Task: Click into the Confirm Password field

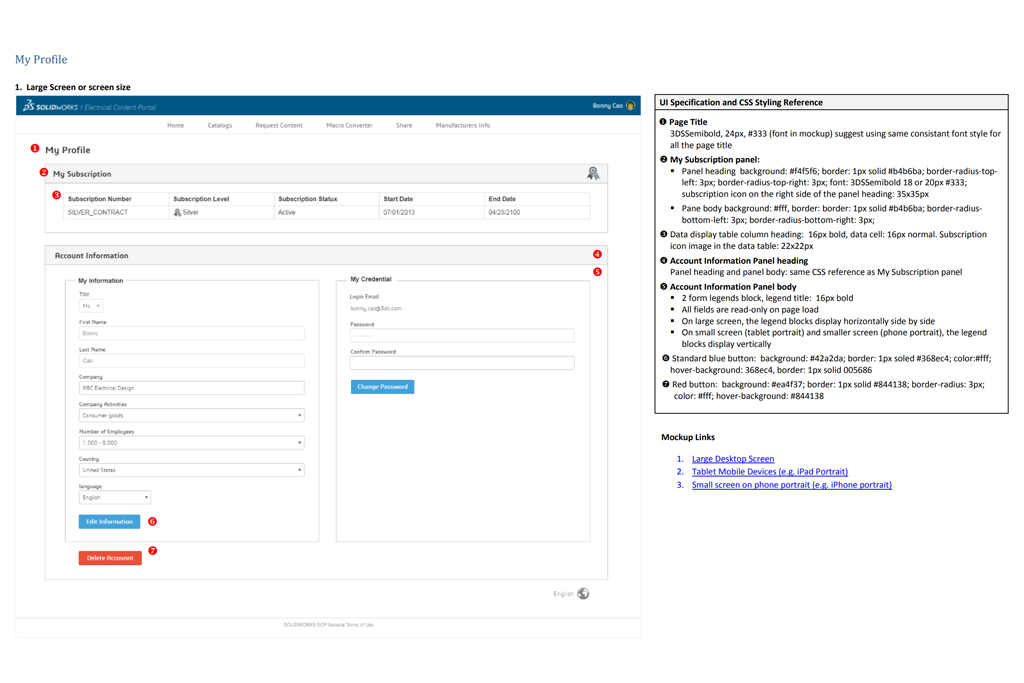Action: coord(462,363)
